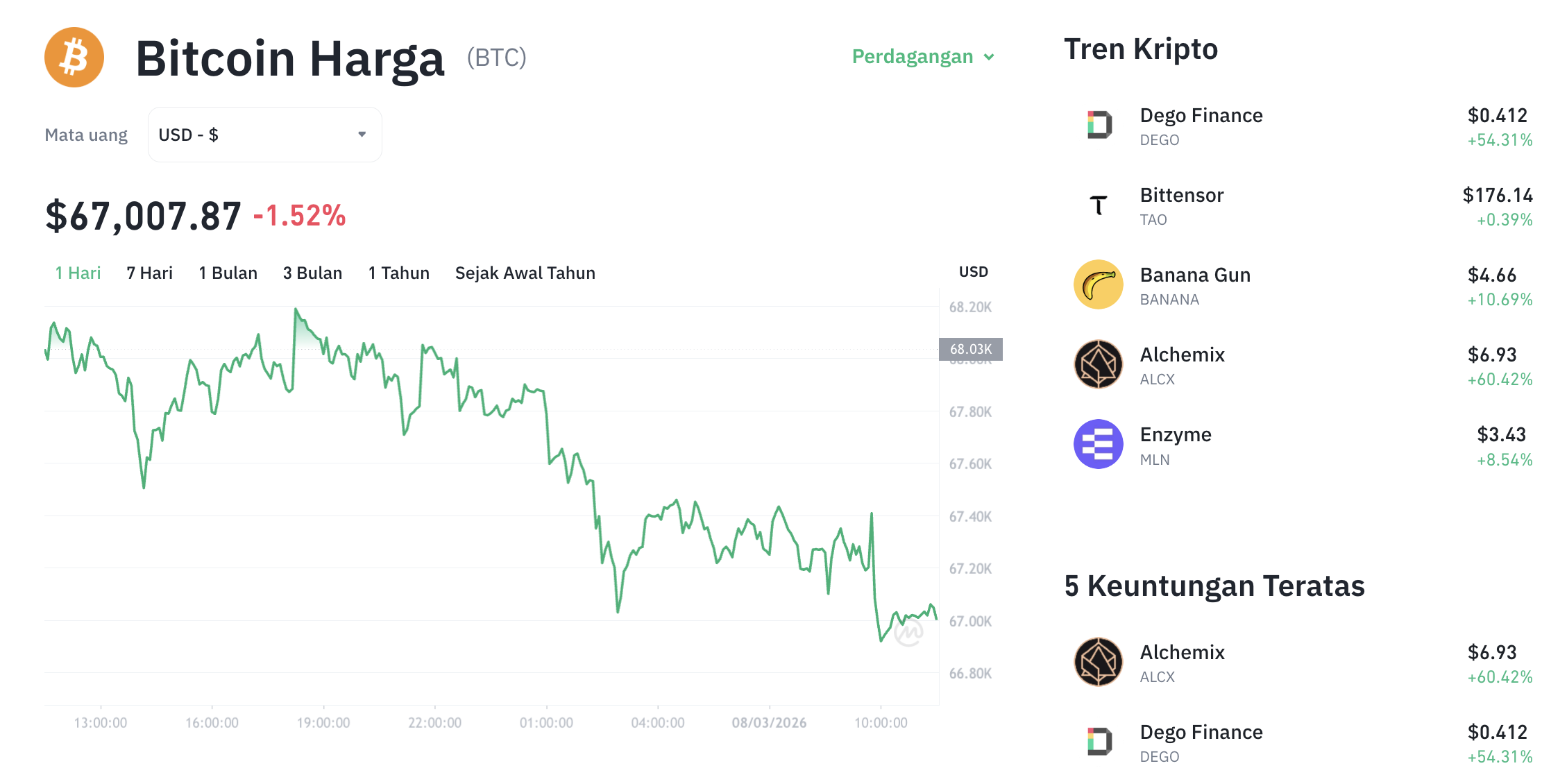Select the 1 Tahun chart range
This screenshot has width=1542, height=784.
[399, 273]
